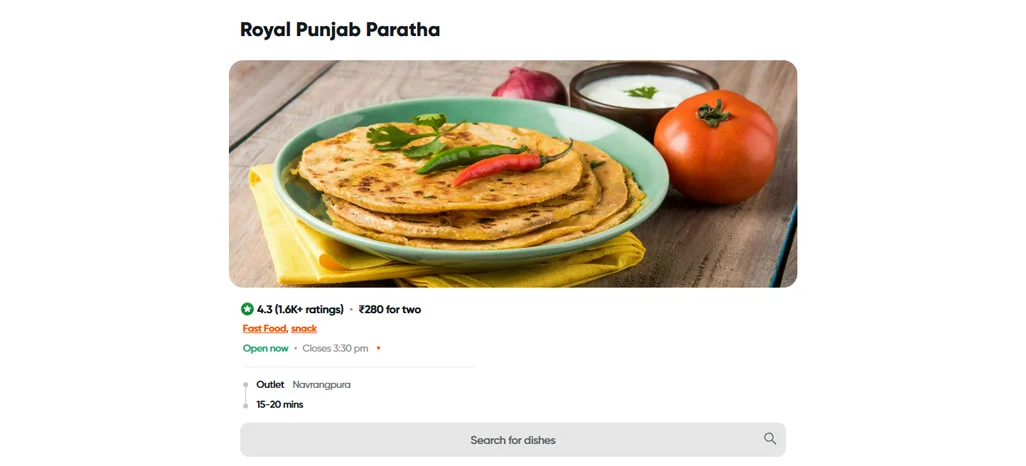The width and height of the screenshot is (1026, 466).
Task: Open the snack cuisine link
Action: pyautogui.click(x=304, y=329)
